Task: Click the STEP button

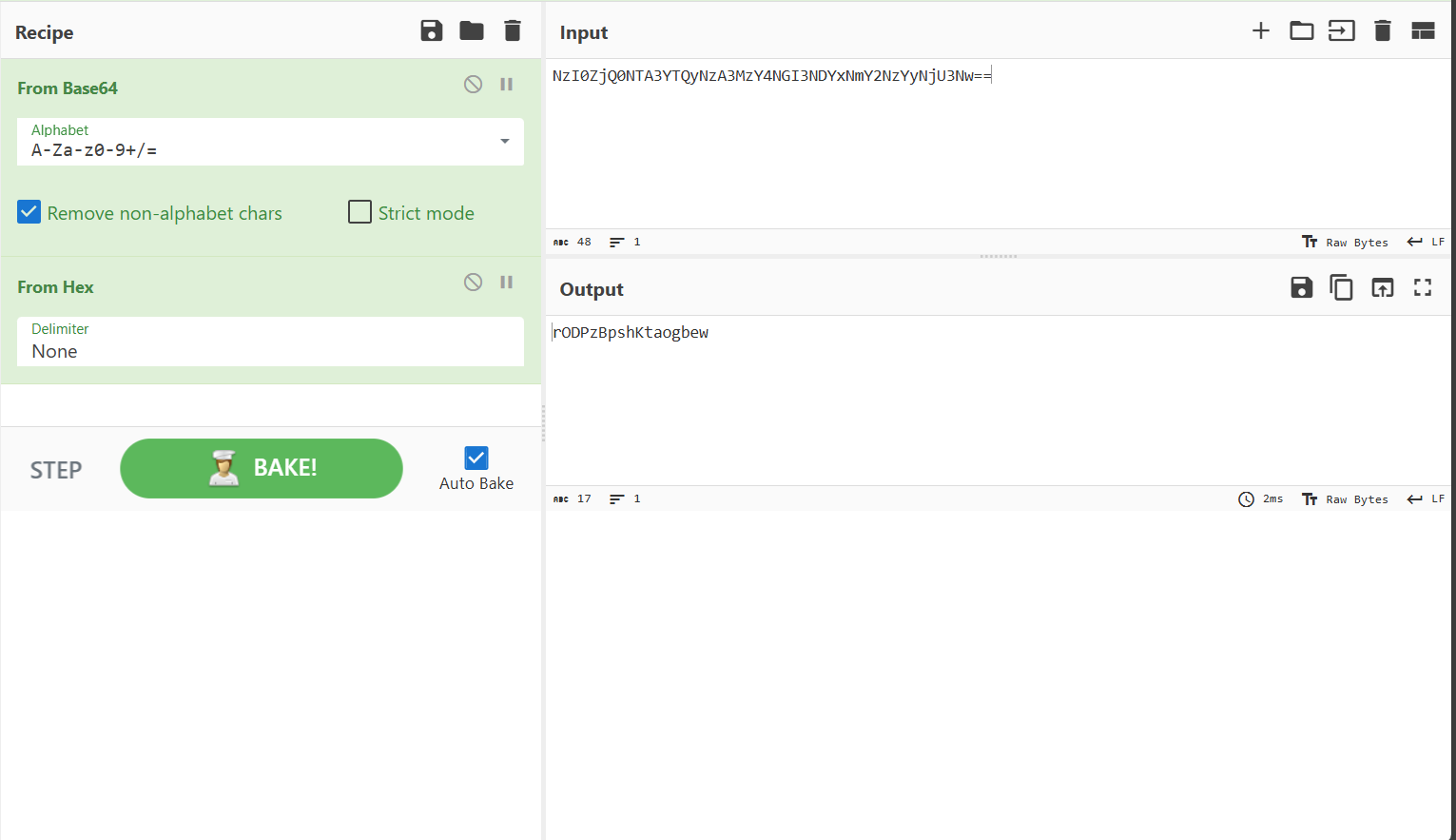Action: pyautogui.click(x=56, y=470)
